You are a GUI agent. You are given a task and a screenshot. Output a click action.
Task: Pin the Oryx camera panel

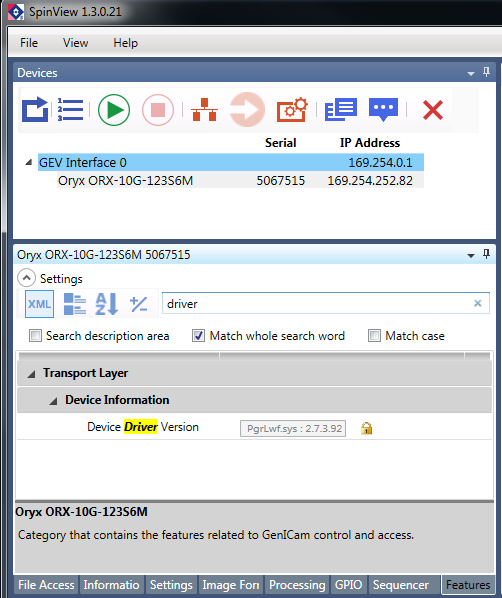point(486,254)
